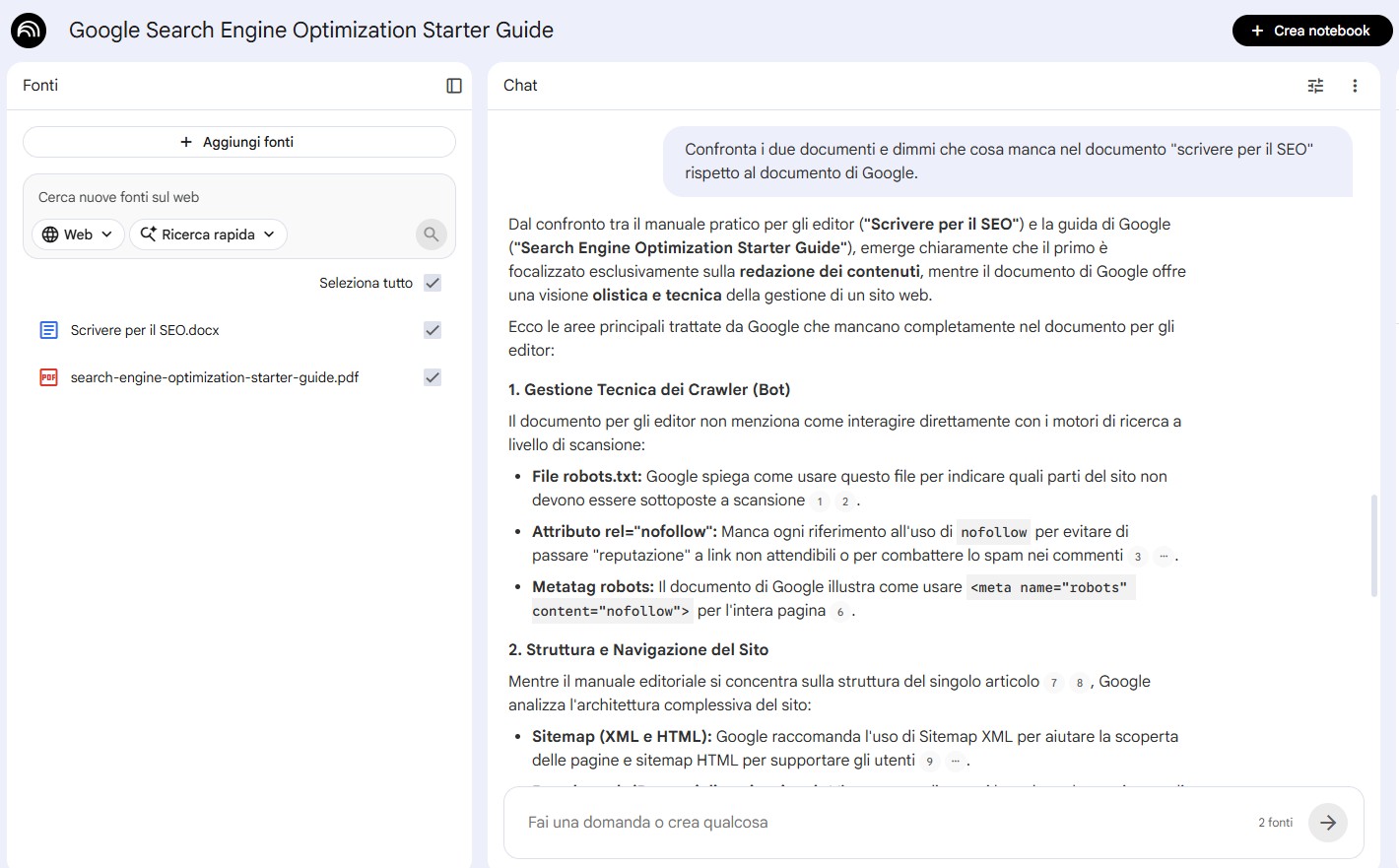Viewport: 1399px width, 868px height.
Task: Submit the web source search magnifier
Action: pyautogui.click(x=431, y=234)
